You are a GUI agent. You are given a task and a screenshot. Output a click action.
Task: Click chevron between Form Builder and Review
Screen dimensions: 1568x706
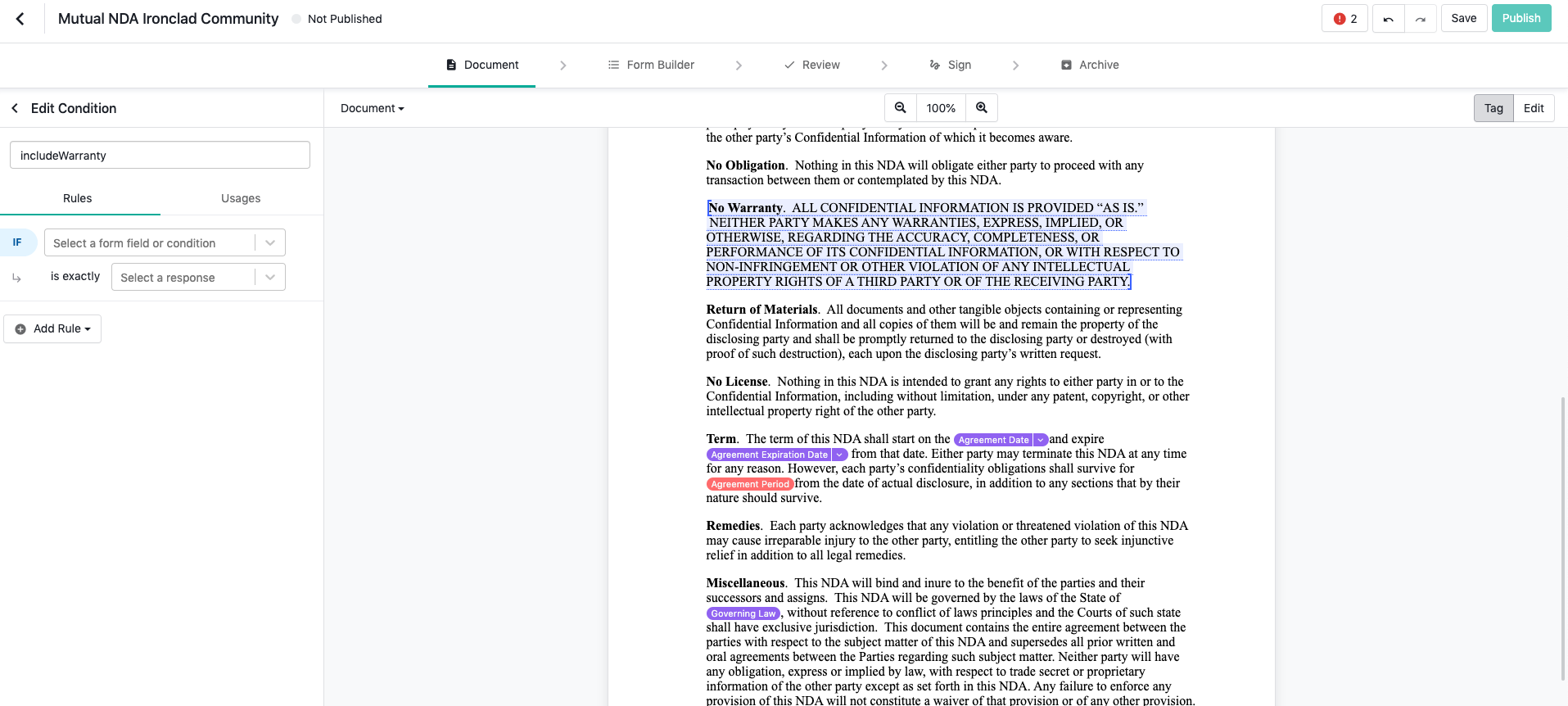coord(739,66)
